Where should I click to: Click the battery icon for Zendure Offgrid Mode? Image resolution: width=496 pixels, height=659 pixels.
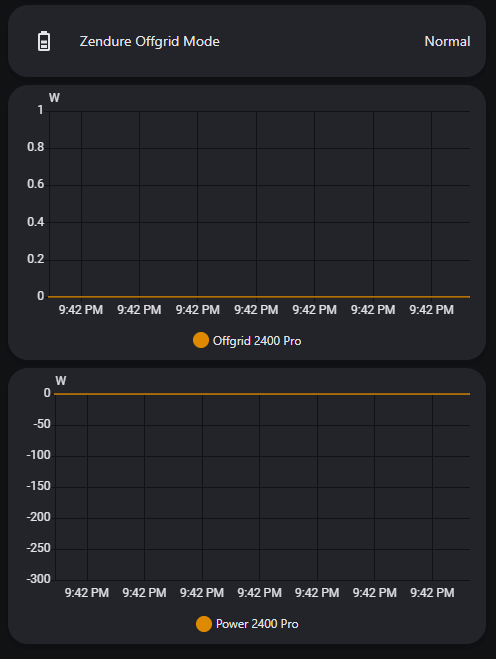[x=44, y=41]
